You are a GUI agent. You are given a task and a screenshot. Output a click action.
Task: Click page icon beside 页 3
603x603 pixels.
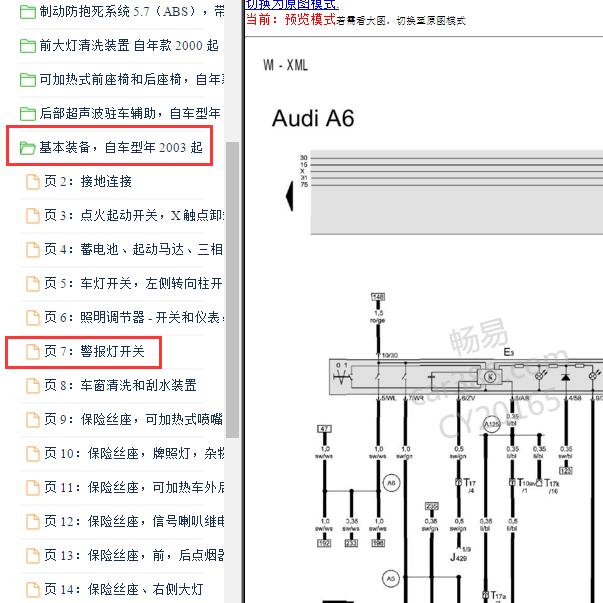click(x=33, y=216)
